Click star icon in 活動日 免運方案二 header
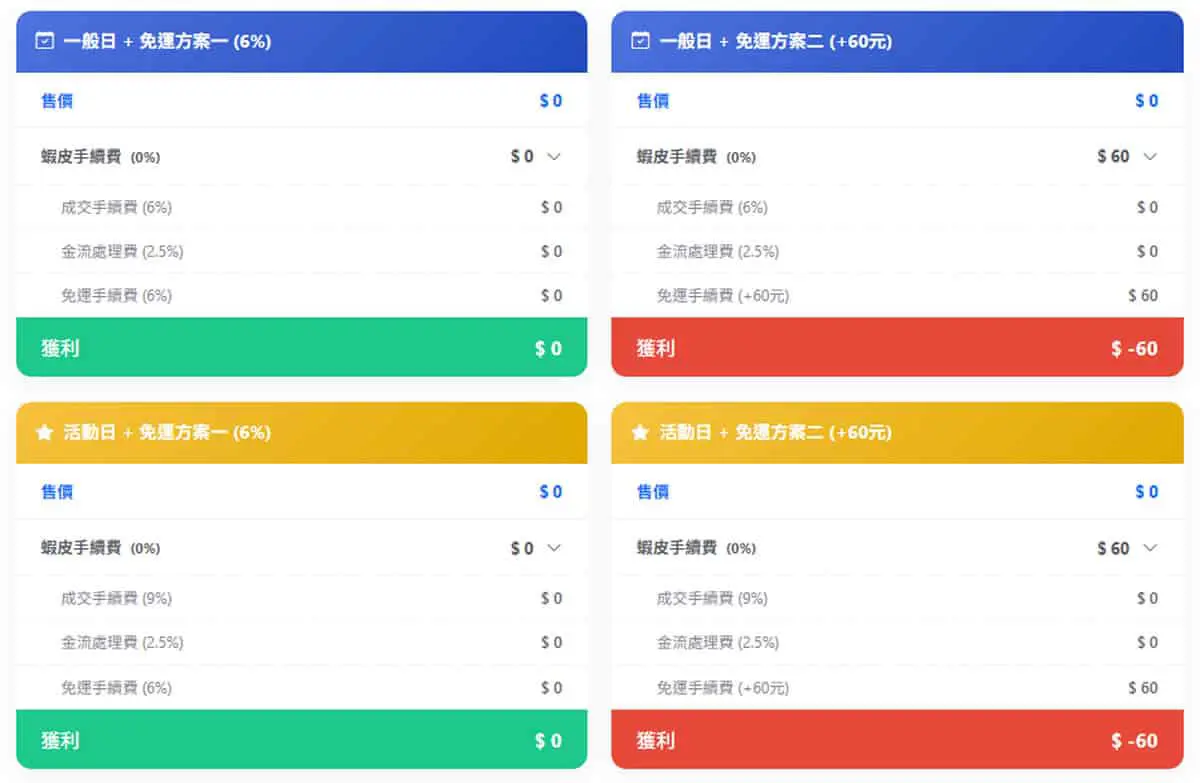 (x=640, y=432)
